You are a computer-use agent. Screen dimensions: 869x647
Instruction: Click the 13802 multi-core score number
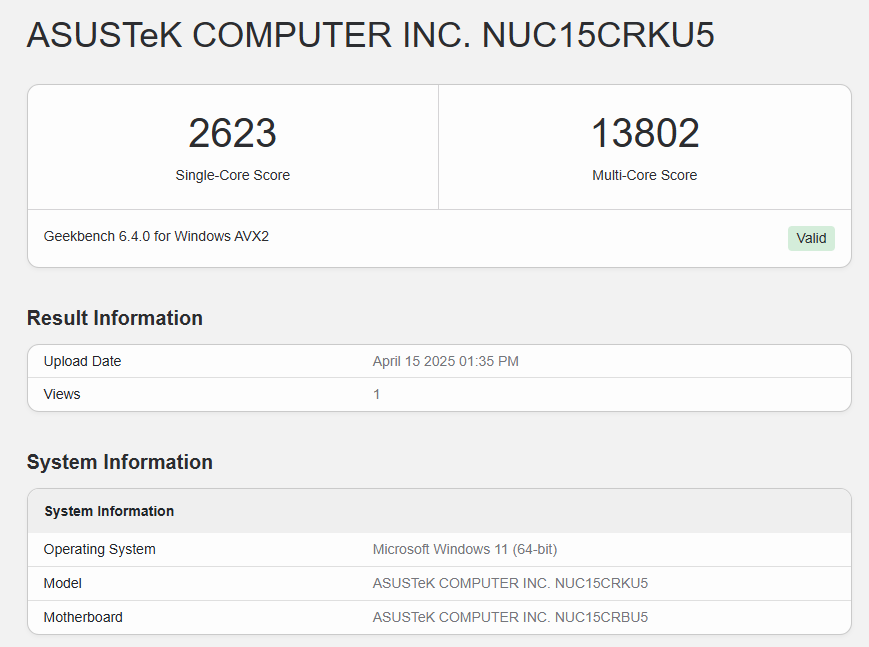point(644,134)
